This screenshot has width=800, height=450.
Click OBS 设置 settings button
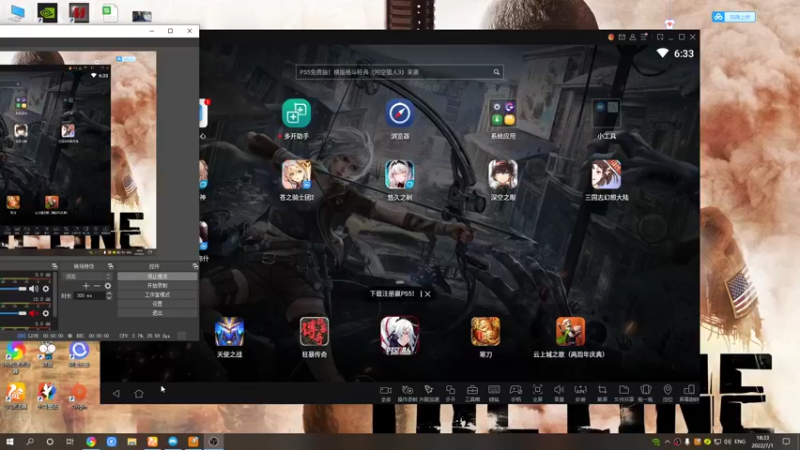[157, 304]
